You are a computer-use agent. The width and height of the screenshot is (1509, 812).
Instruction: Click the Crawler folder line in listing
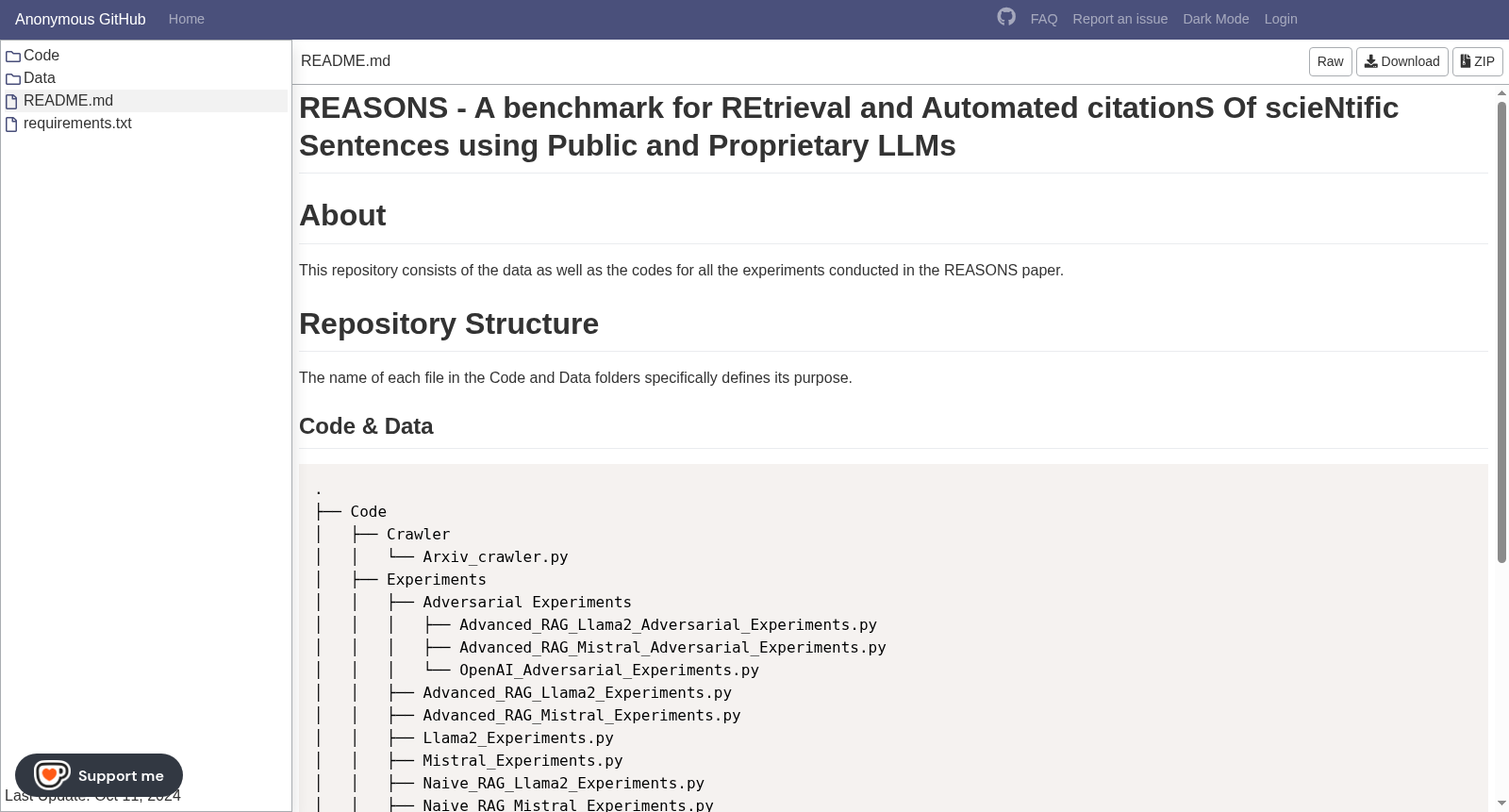pos(418,534)
